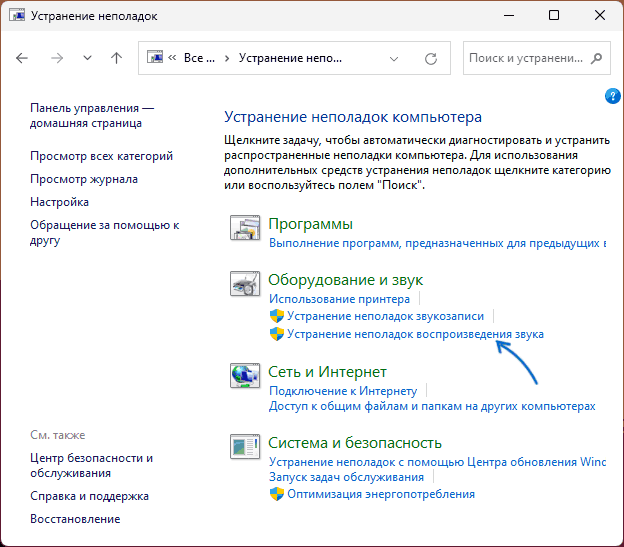Open help with the blue question mark
The image size is (624, 547).
(612, 96)
